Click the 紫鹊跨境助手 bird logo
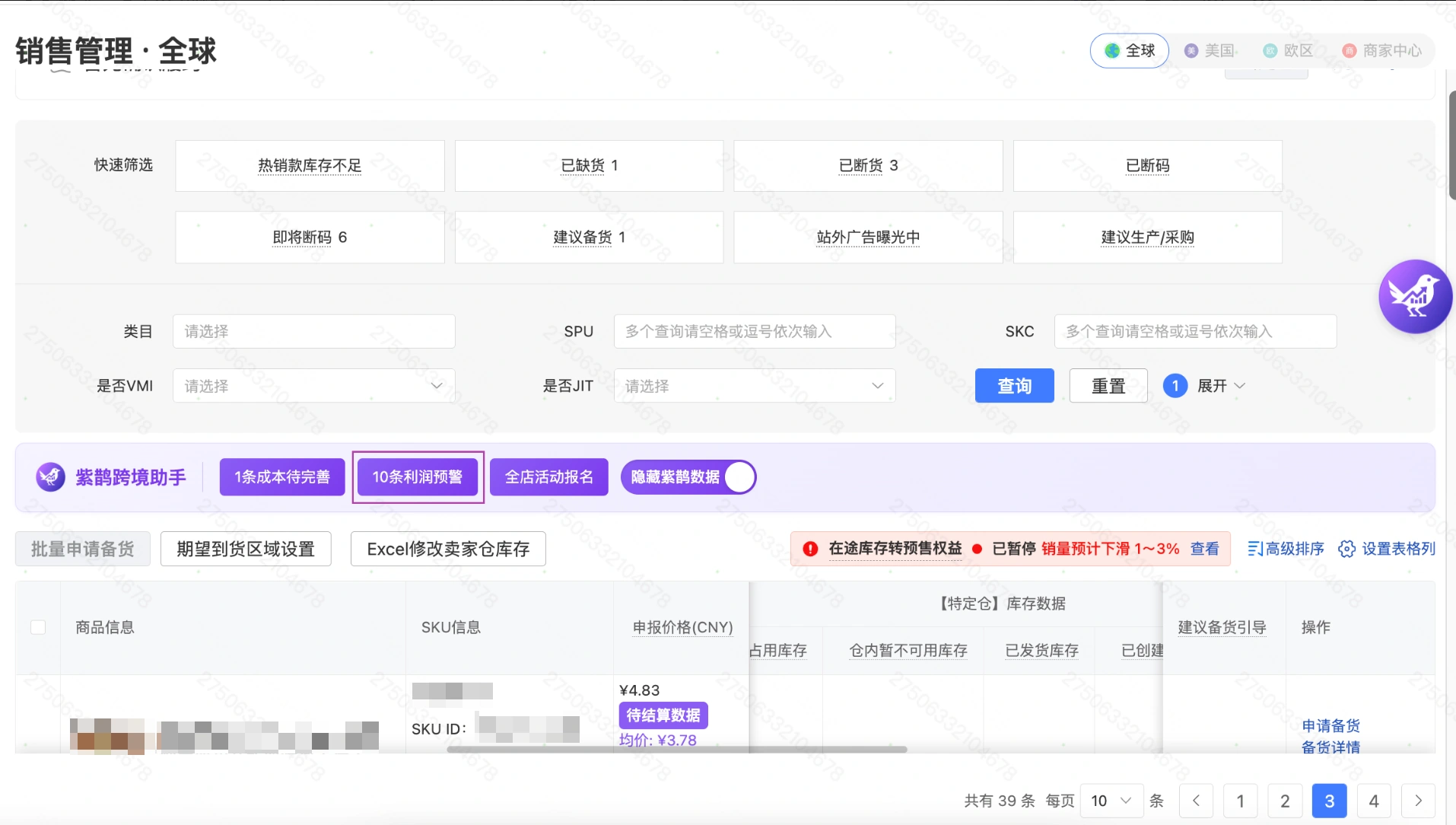The height and width of the screenshot is (825, 1456). click(50, 477)
